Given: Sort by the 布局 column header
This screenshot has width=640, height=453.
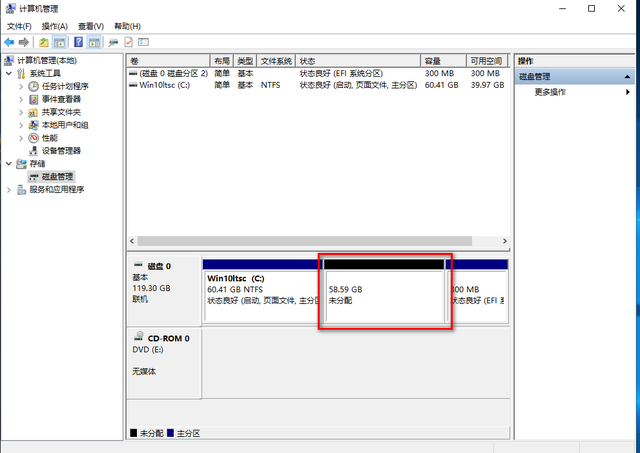Looking at the screenshot, I should click(x=222, y=61).
